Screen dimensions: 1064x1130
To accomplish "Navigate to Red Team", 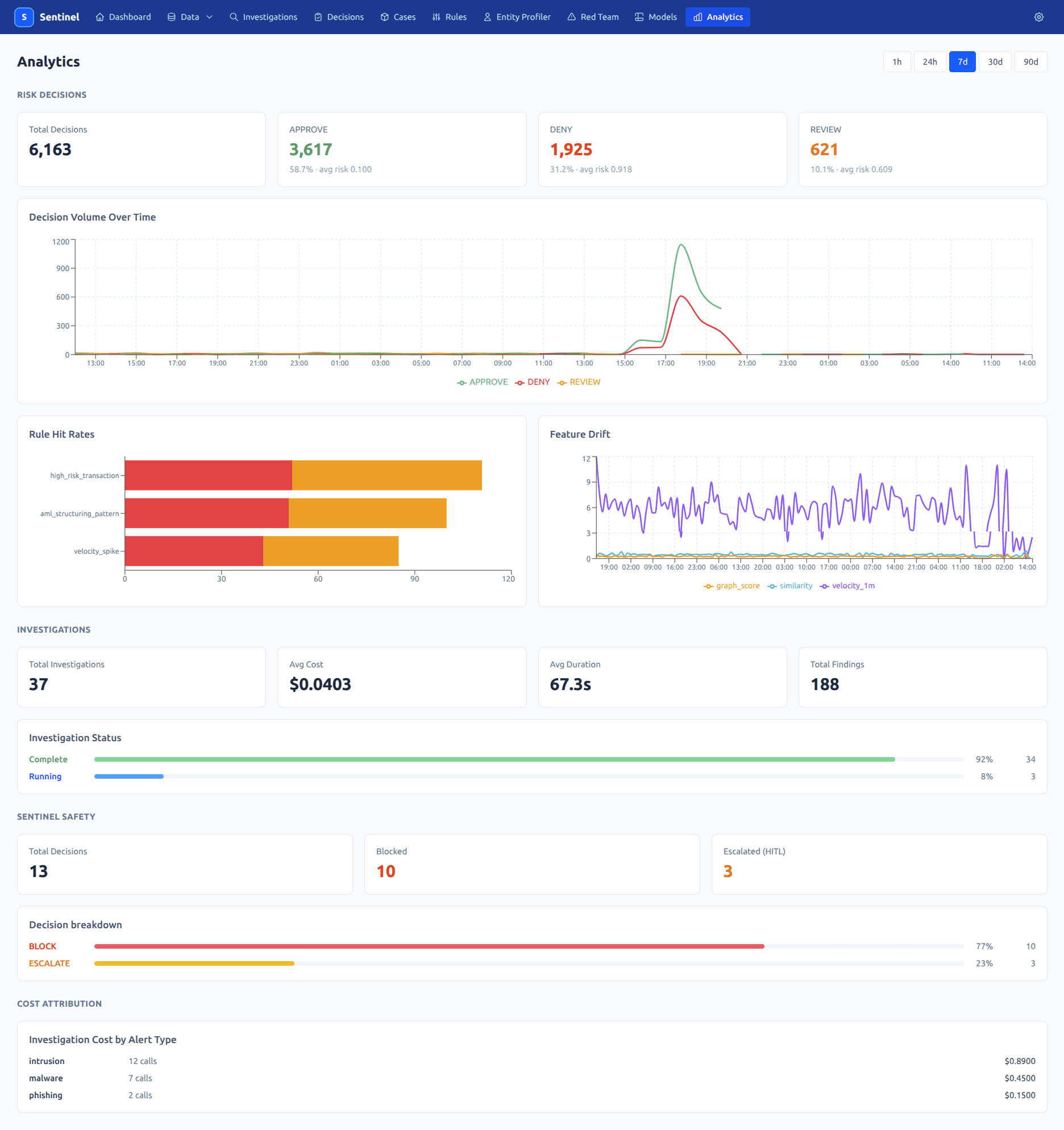I will coord(593,17).
